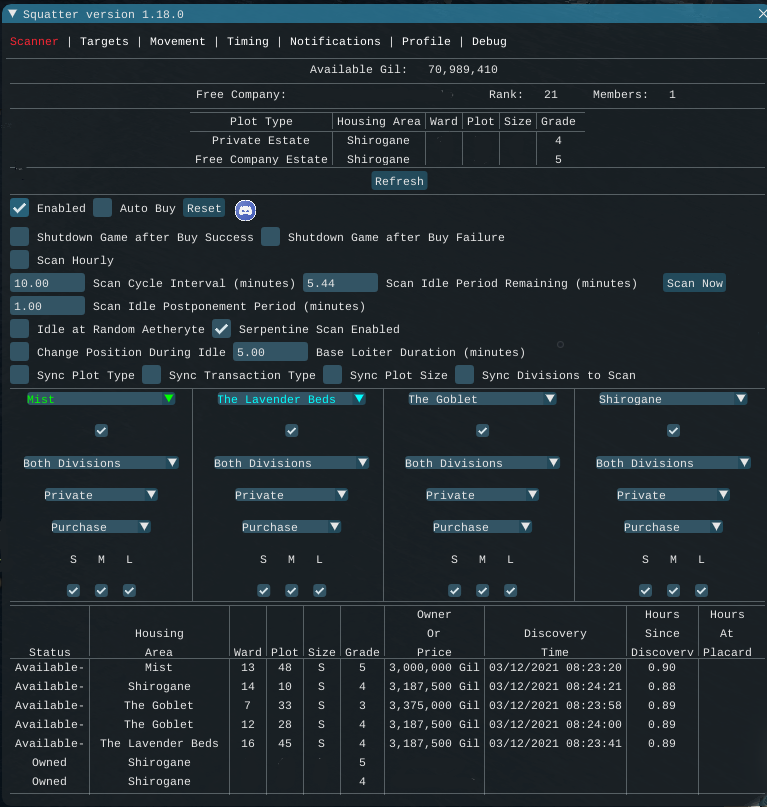Click the Discord icon button
The width and height of the screenshot is (767, 807).
click(245, 209)
